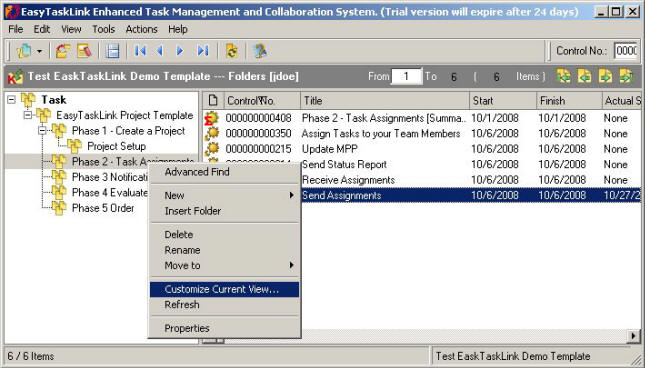Open the File menu
The image size is (645, 368).
click(16, 29)
